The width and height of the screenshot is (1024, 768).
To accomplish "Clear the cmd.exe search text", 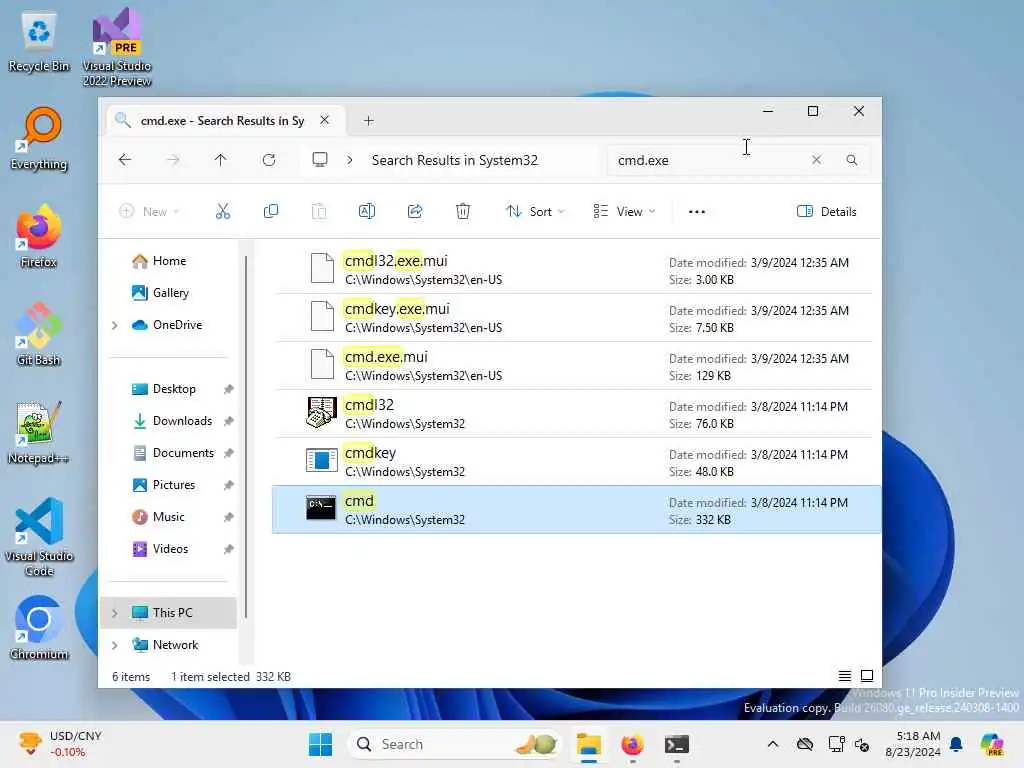I will coord(816,160).
